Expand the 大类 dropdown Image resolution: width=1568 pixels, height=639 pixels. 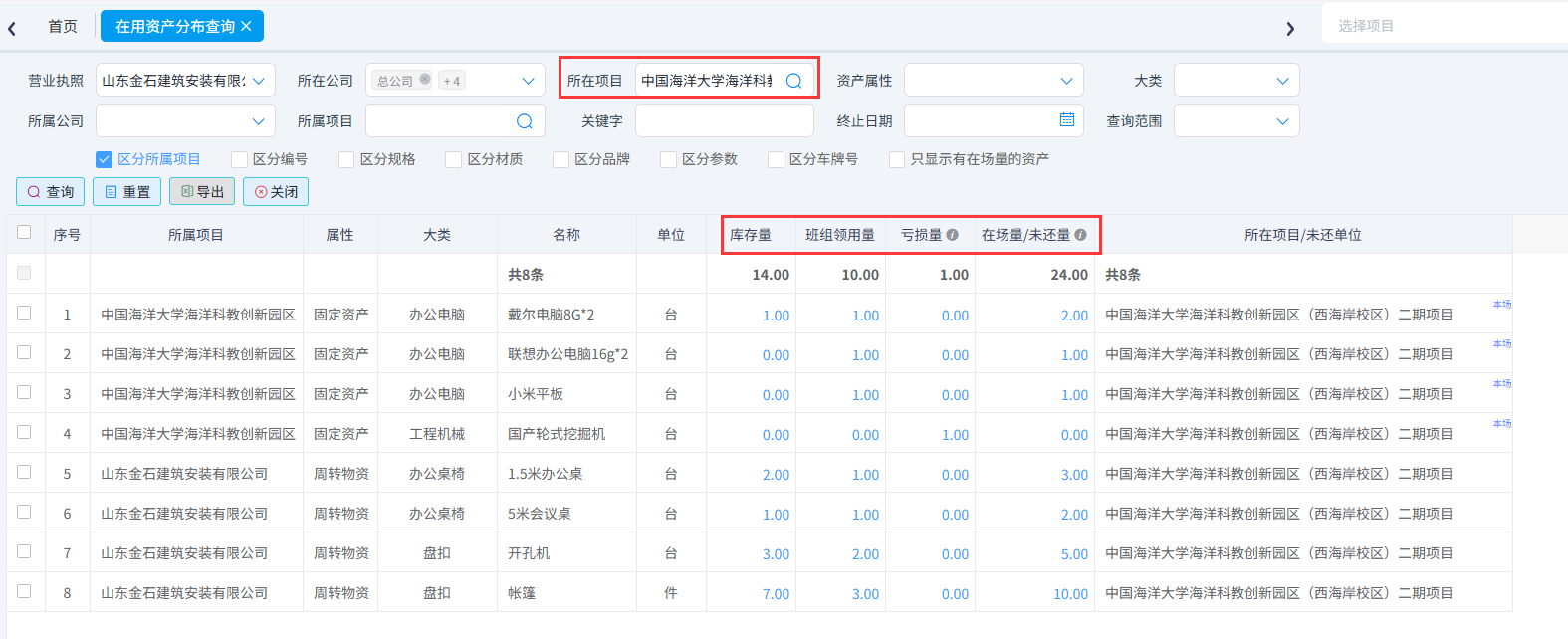(x=1236, y=81)
